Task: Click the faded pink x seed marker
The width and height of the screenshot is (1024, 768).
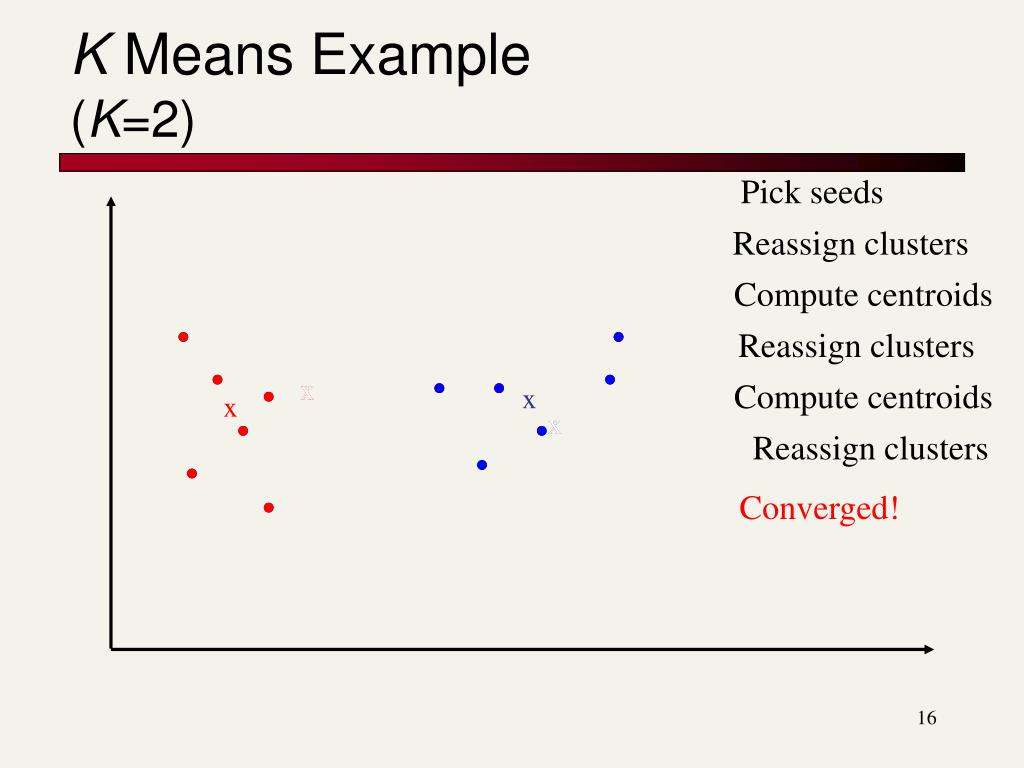Action: [307, 393]
